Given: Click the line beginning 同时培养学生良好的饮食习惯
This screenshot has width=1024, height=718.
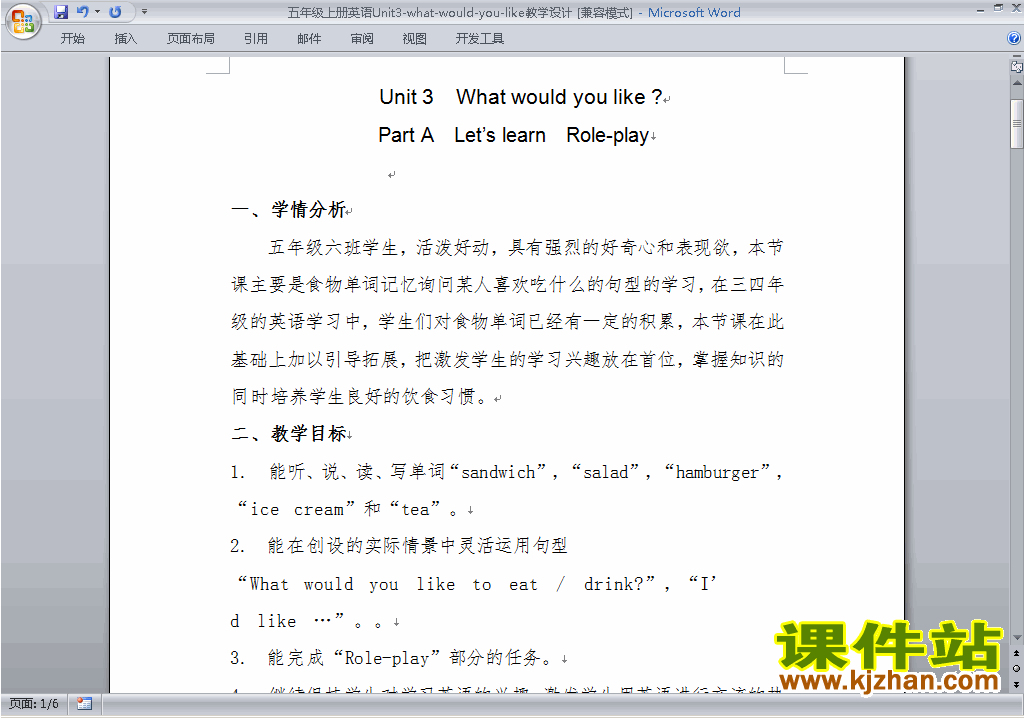Looking at the screenshot, I should (x=360, y=397).
